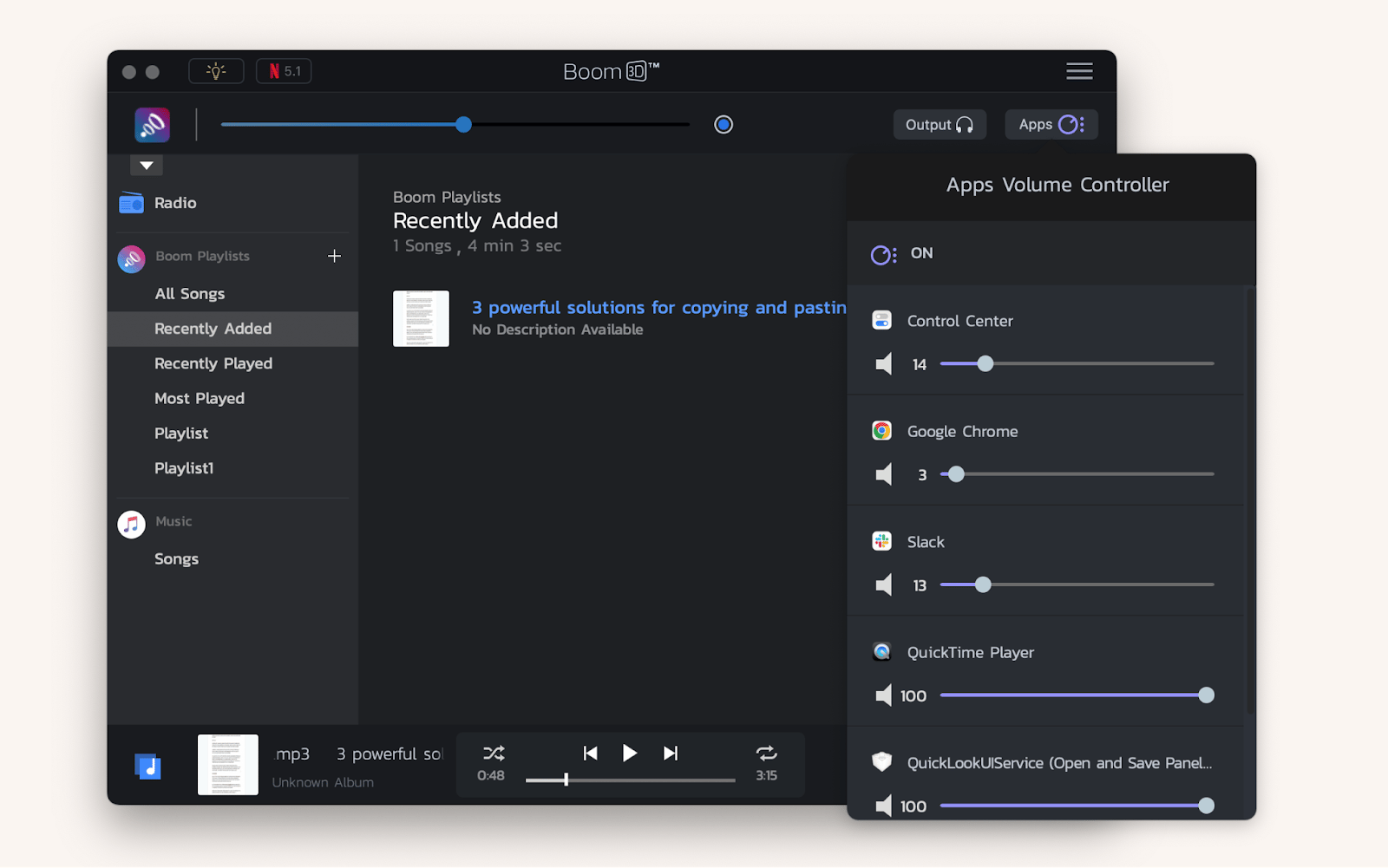The height and width of the screenshot is (868, 1388).
Task: Click the Control Center app icon
Action: point(881,320)
